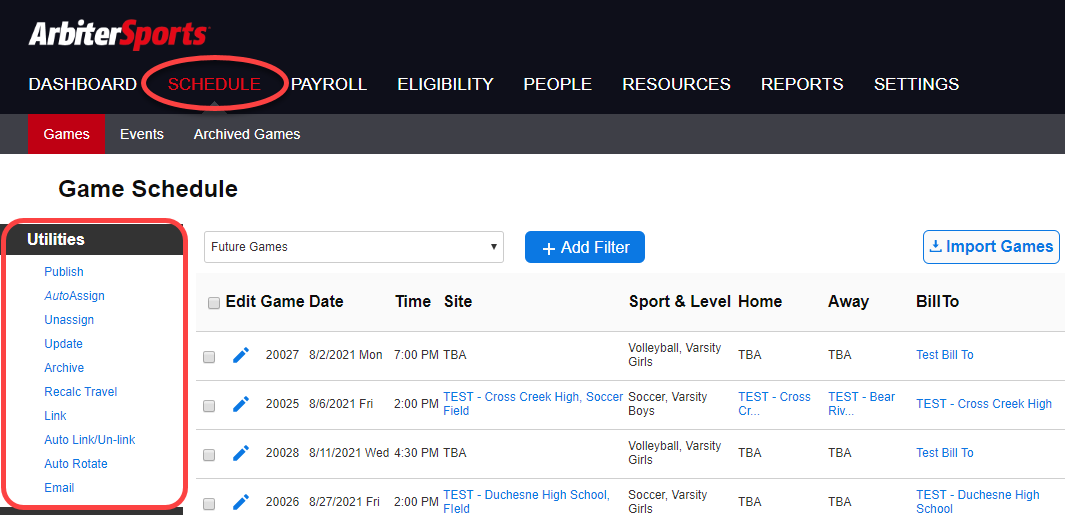Select Unassign under Utilities
Viewport: 1065px width, 515px height.
click(x=69, y=319)
